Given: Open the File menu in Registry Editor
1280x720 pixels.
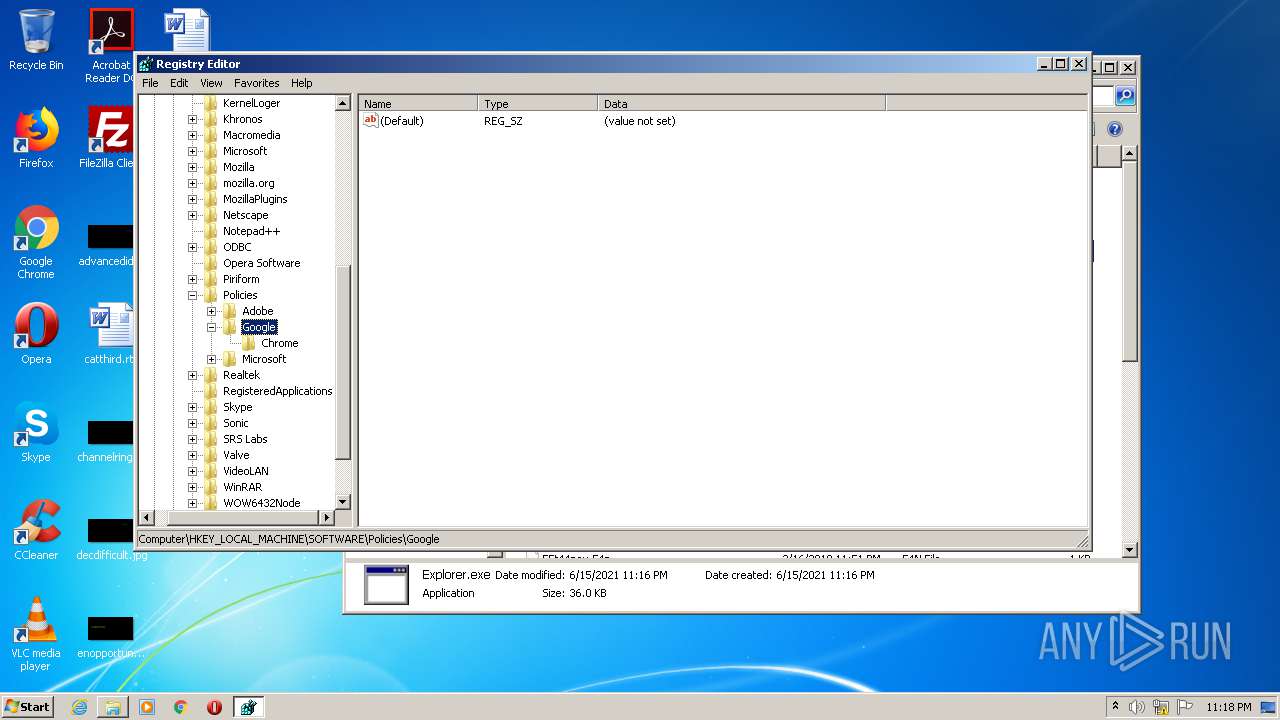Looking at the screenshot, I should tap(150, 83).
